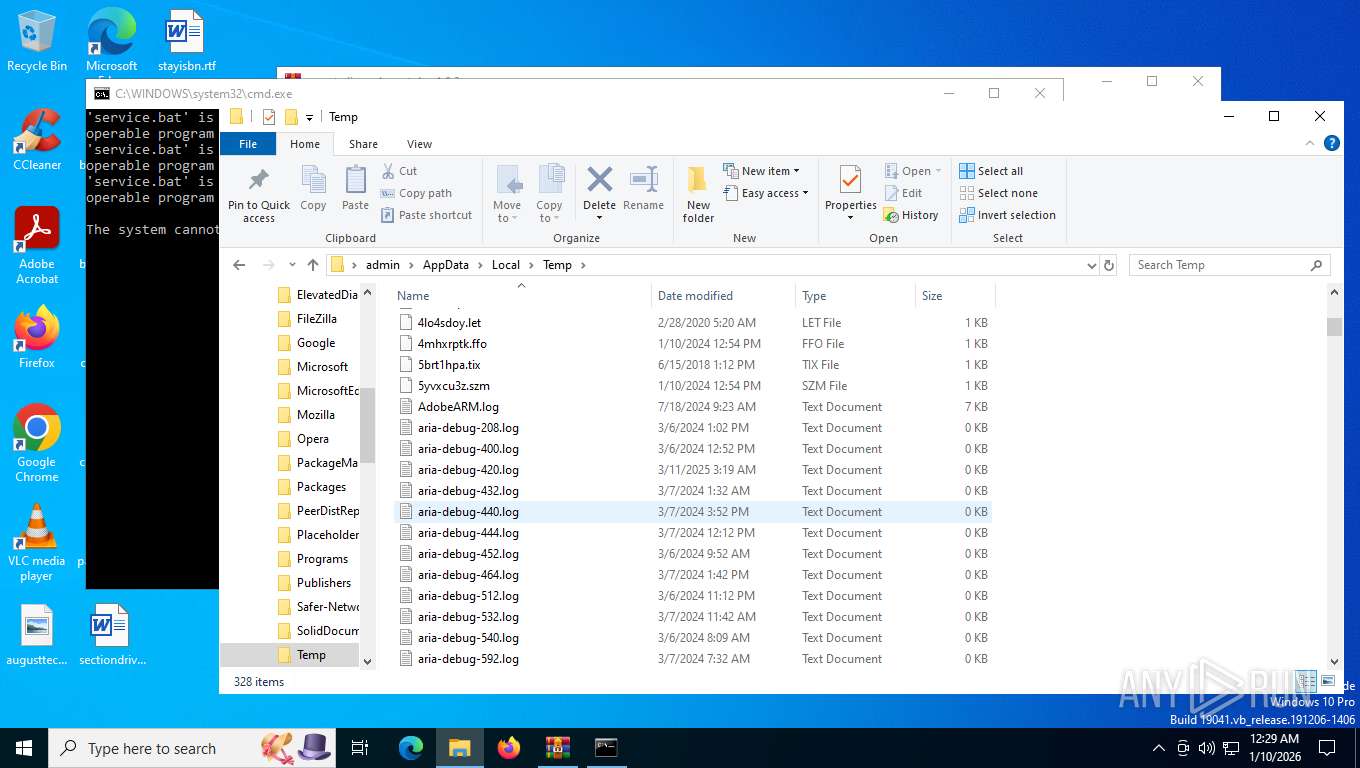Open the File ribbon tab

click(x=248, y=144)
